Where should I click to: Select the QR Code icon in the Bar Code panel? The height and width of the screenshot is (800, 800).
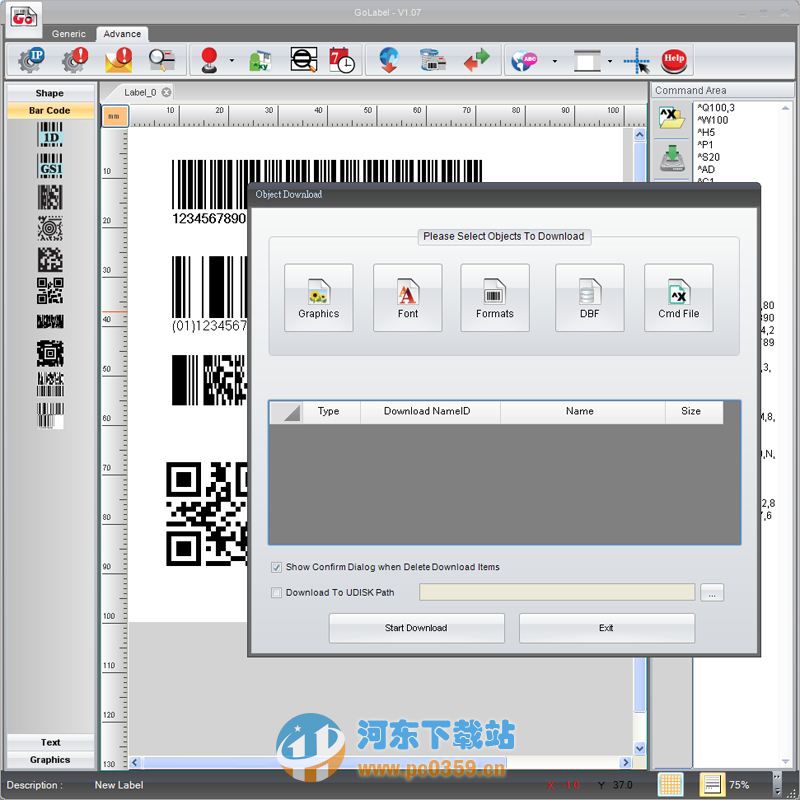[x=50, y=290]
